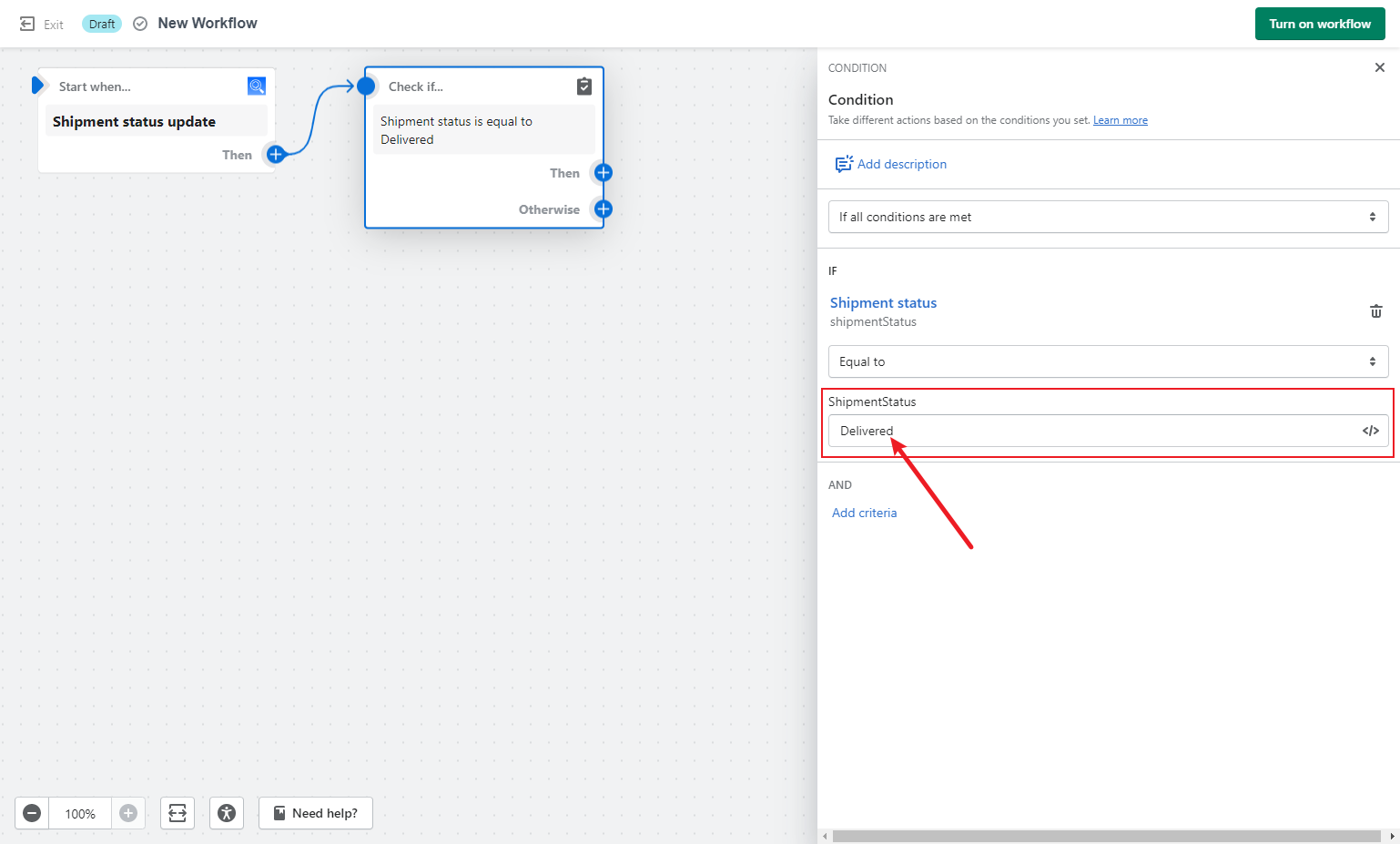Click the scrollbar left arrow
The height and width of the screenshot is (844, 1400).
click(825, 836)
